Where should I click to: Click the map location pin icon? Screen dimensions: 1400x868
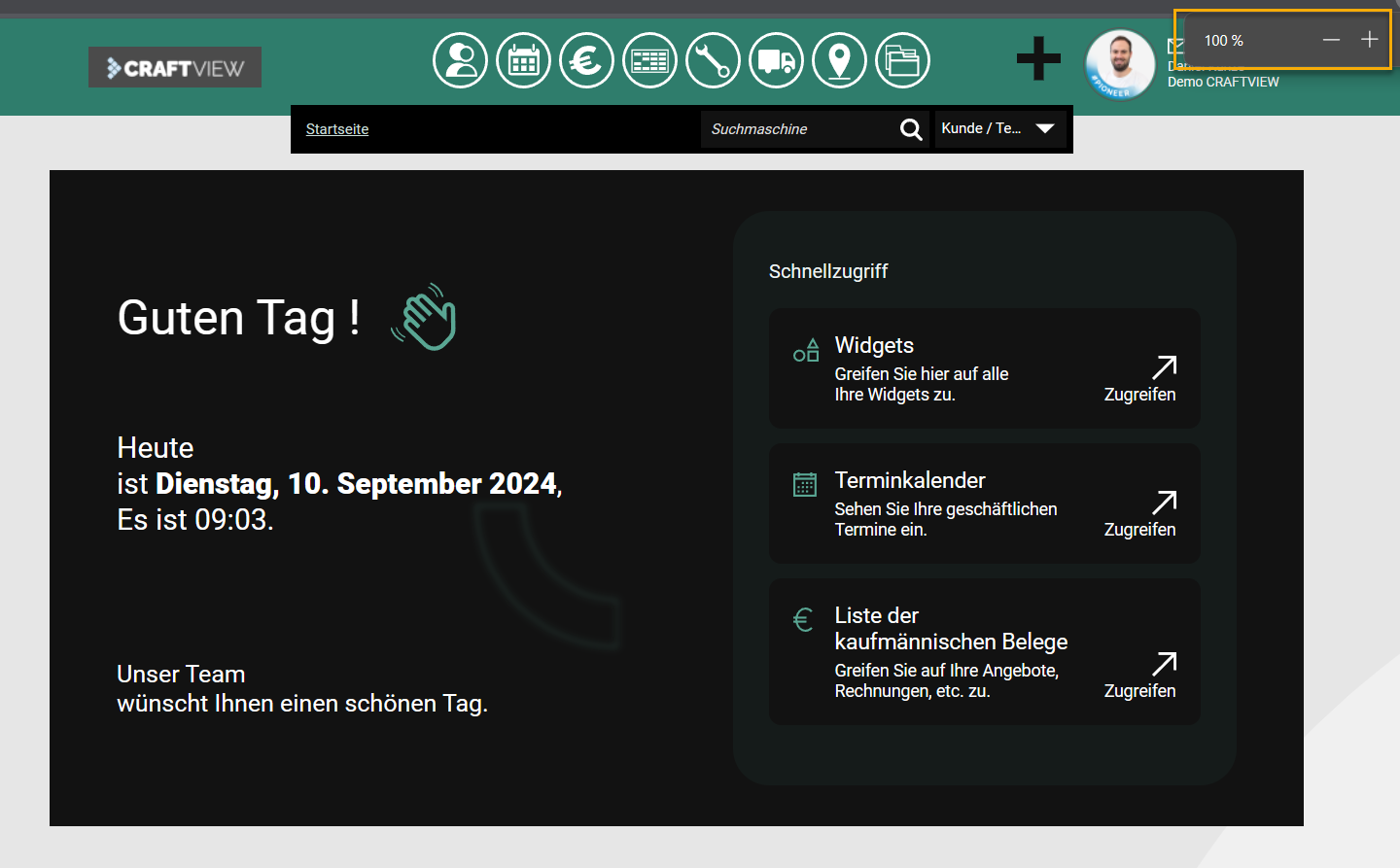(x=839, y=60)
